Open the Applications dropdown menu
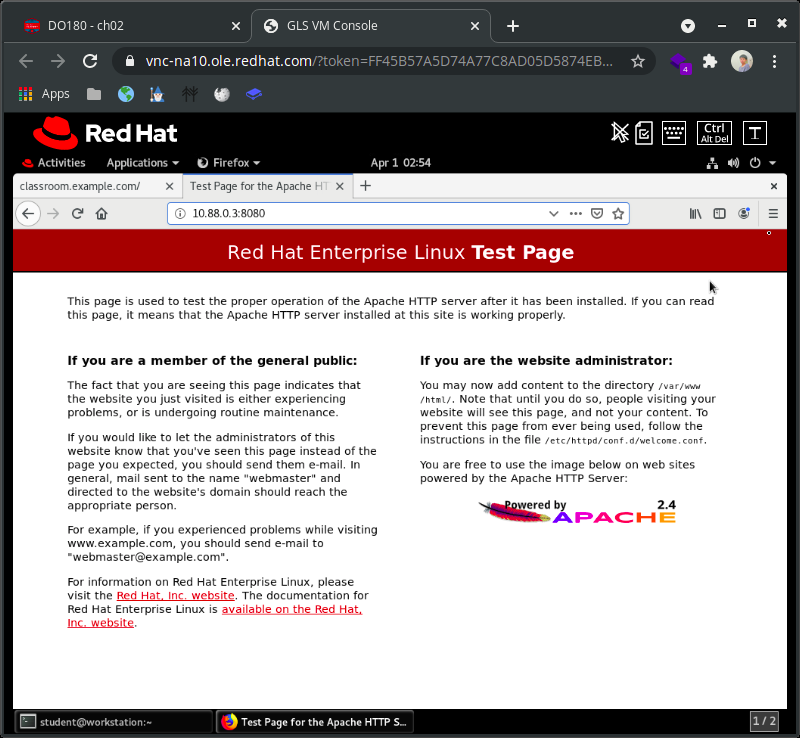Image resolution: width=800 pixels, height=738 pixels. [142, 163]
